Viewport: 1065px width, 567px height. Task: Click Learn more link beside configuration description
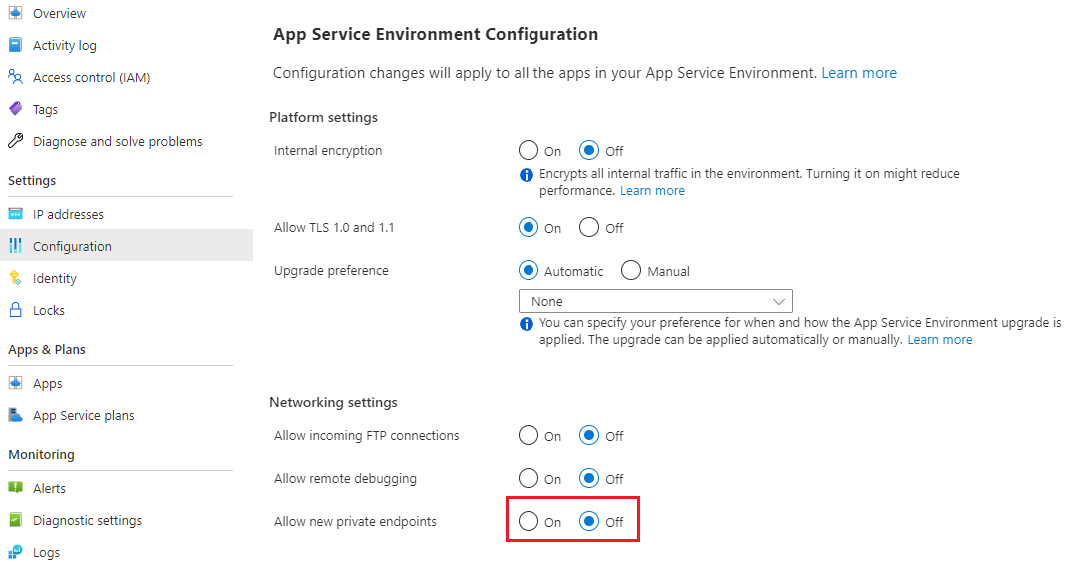[859, 73]
